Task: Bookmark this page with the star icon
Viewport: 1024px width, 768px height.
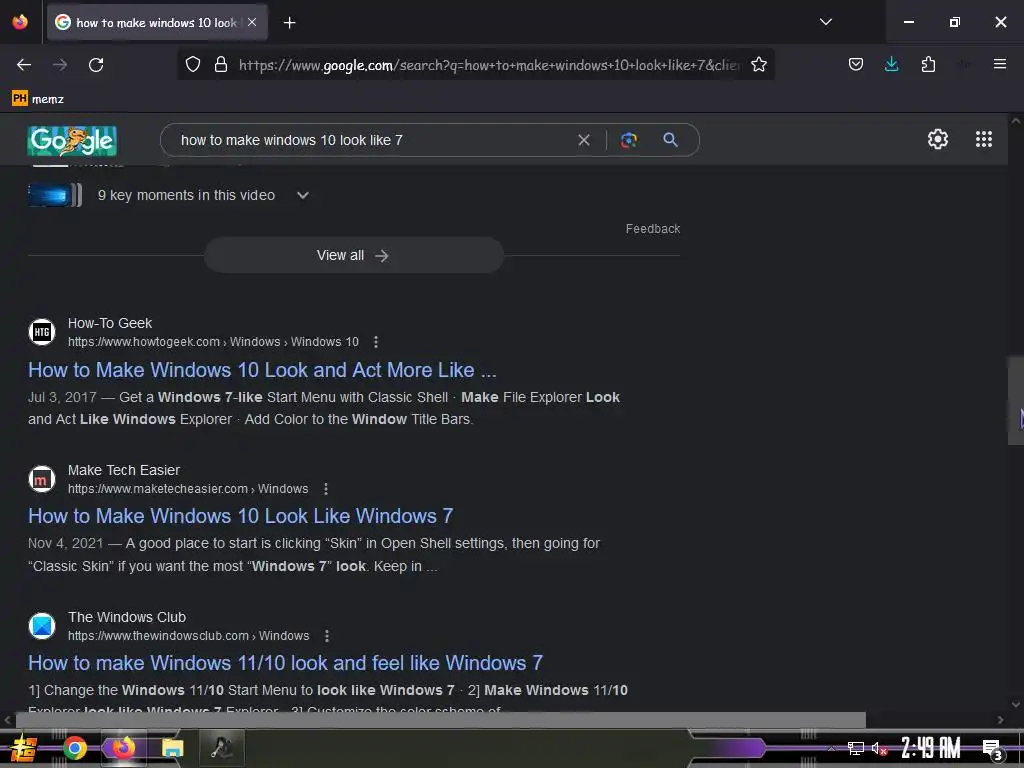Action: [x=758, y=64]
